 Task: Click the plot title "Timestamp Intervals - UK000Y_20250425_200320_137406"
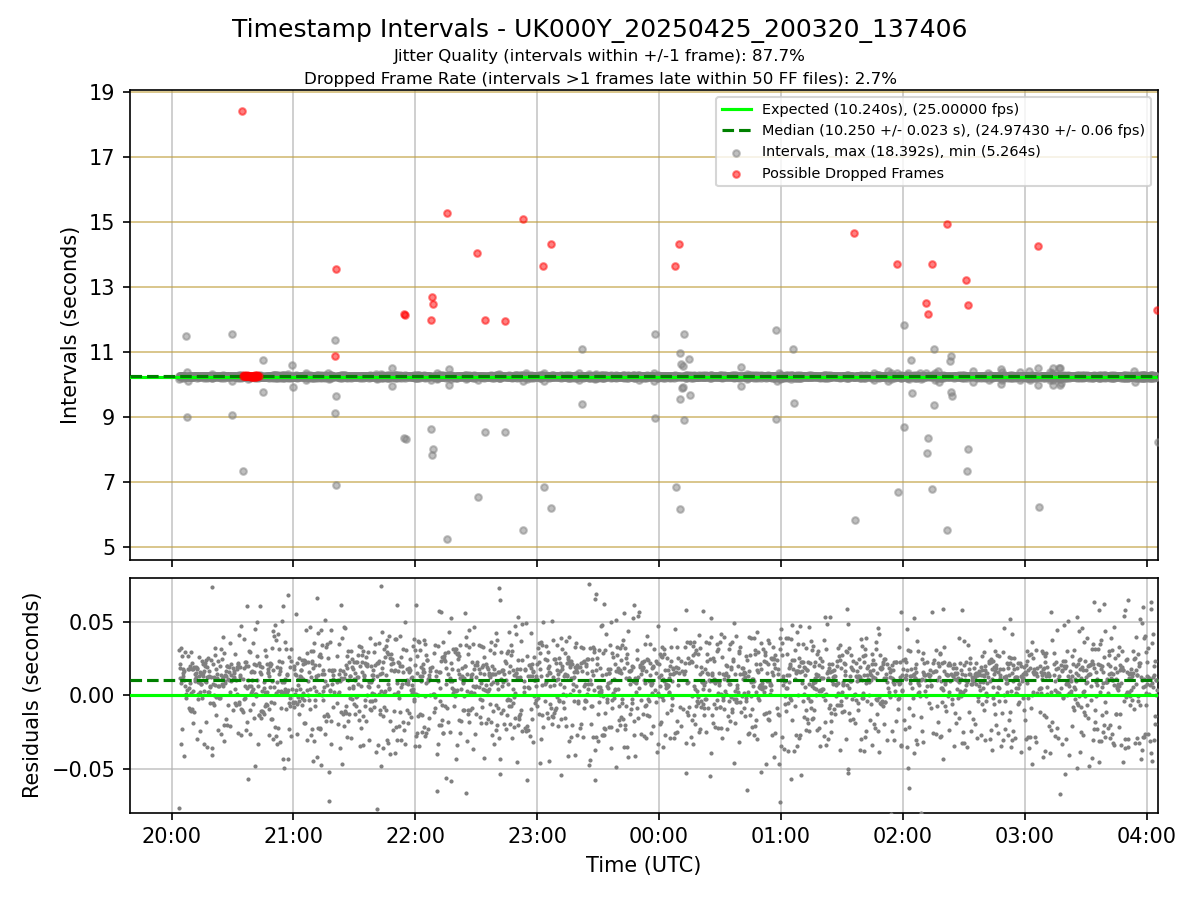(599, 29)
